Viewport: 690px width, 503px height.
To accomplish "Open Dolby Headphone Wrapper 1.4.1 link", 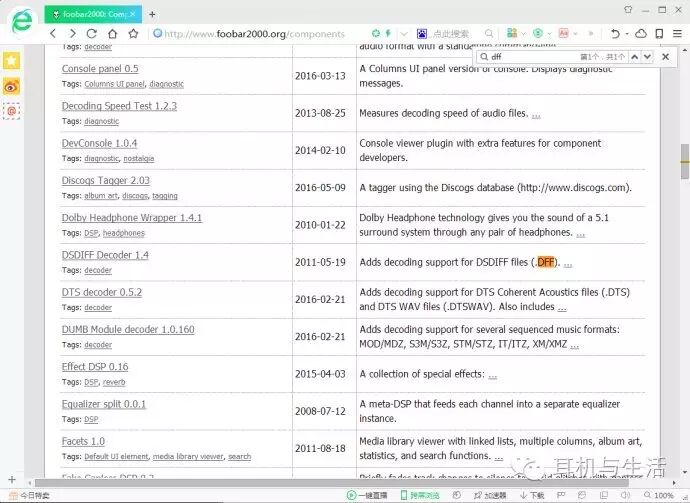I will (x=132, y=218).
